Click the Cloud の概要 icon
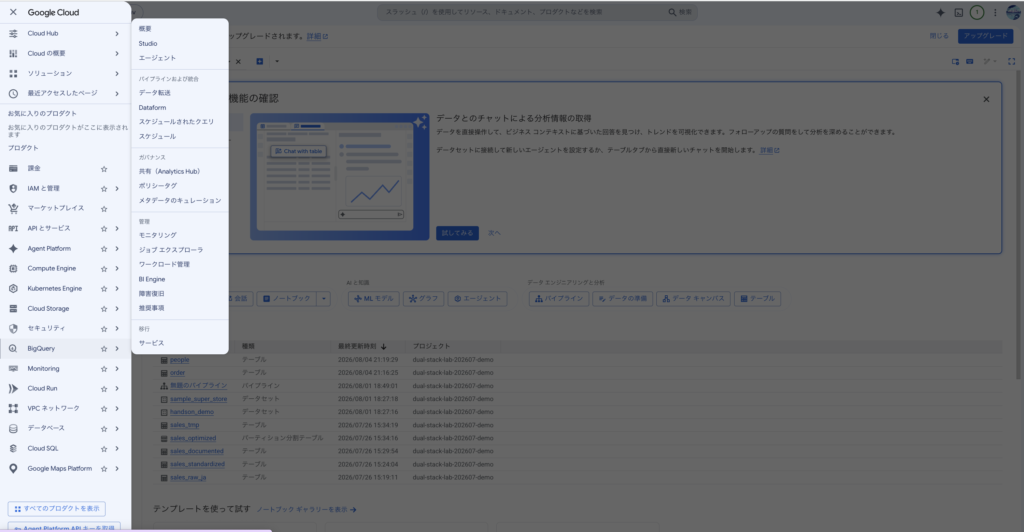 pyautogui.click(x=13, y=54)
